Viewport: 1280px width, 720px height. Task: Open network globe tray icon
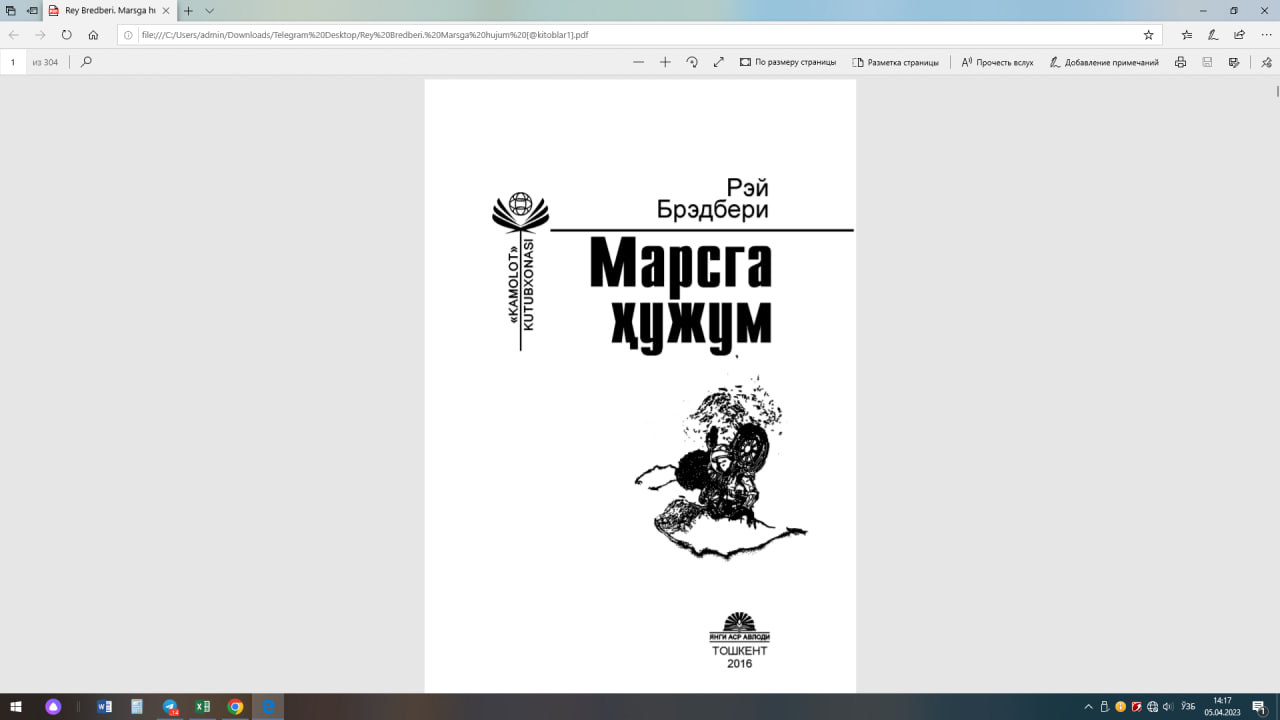(1152, 707)
